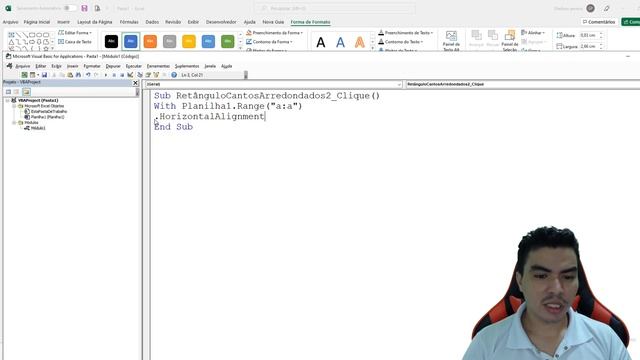This screenshot has height=360, width=640.
Task: Choose the yellow shape style swatch
Action: pyautogui.click(x=189, y=41)
